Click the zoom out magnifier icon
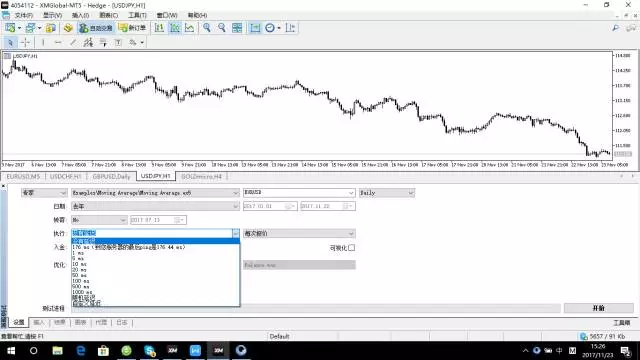Viewport: 640px width, 360px height. point(222,28)
